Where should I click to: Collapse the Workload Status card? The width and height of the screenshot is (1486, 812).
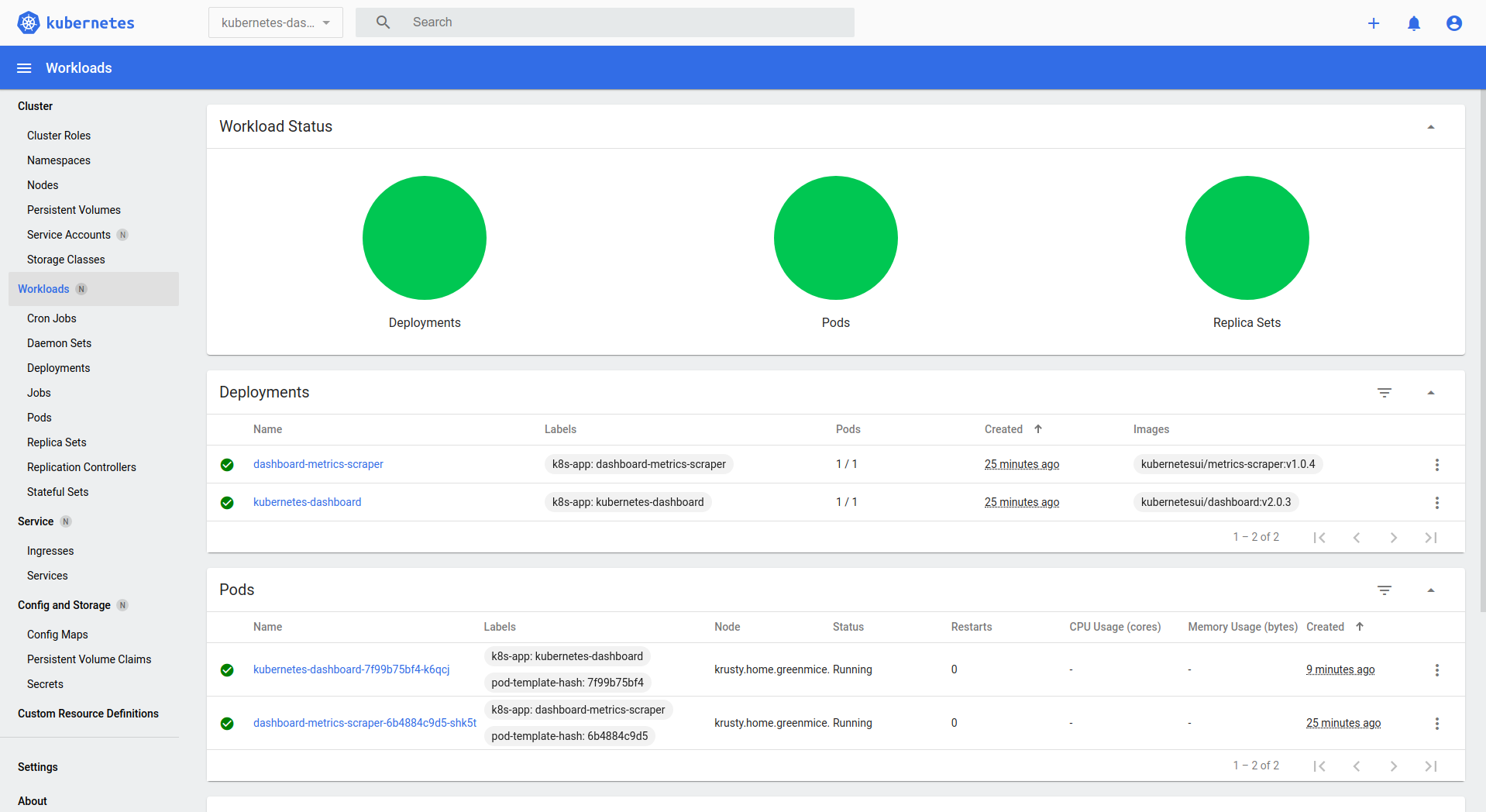[x=1431, y=127]
